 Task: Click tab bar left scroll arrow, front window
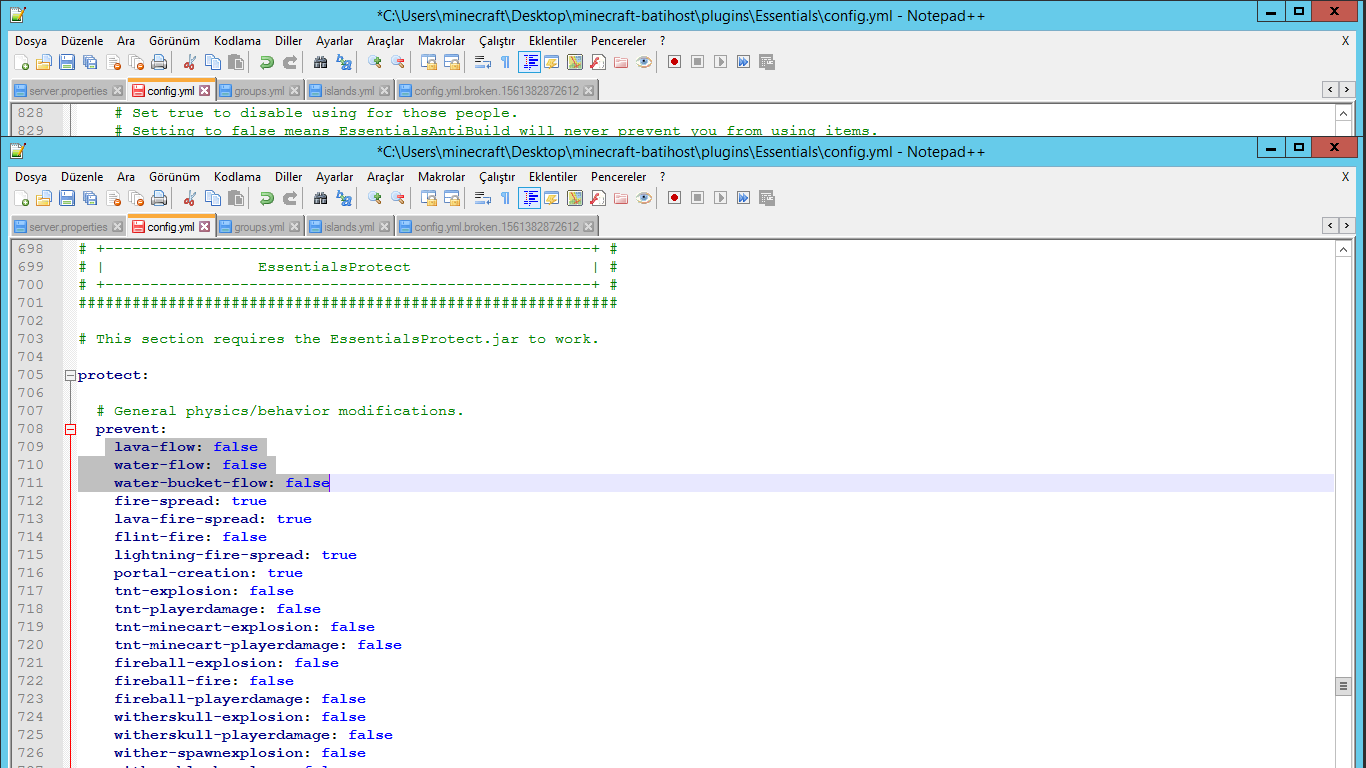tap(1330, 225)
